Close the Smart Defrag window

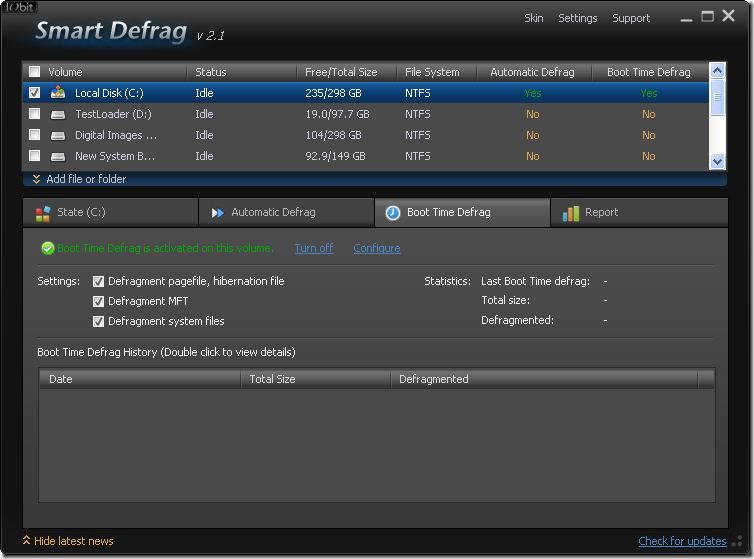pyautogui.click(x=729, y=16)
